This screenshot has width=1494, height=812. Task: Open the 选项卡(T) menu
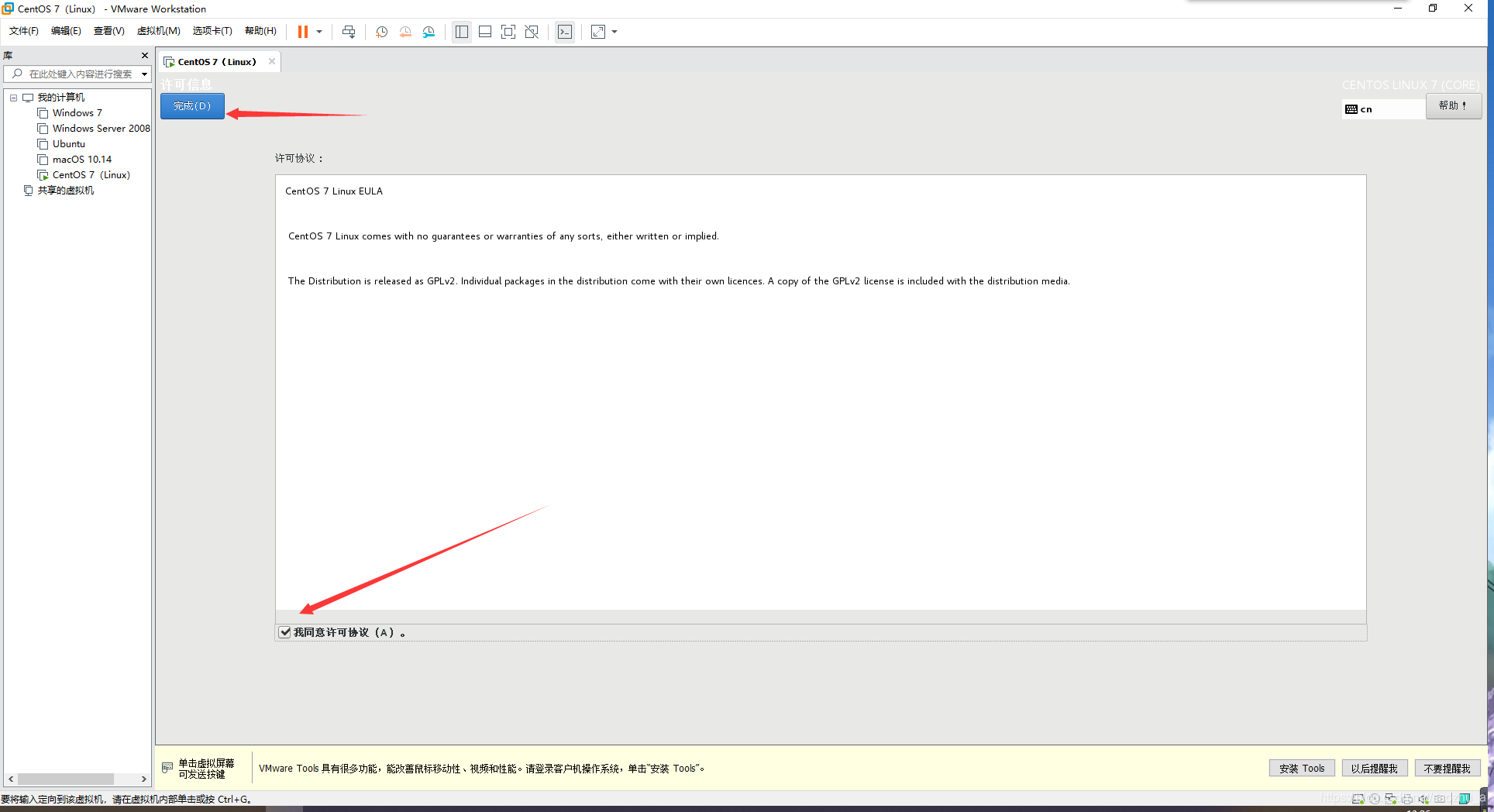212,31
